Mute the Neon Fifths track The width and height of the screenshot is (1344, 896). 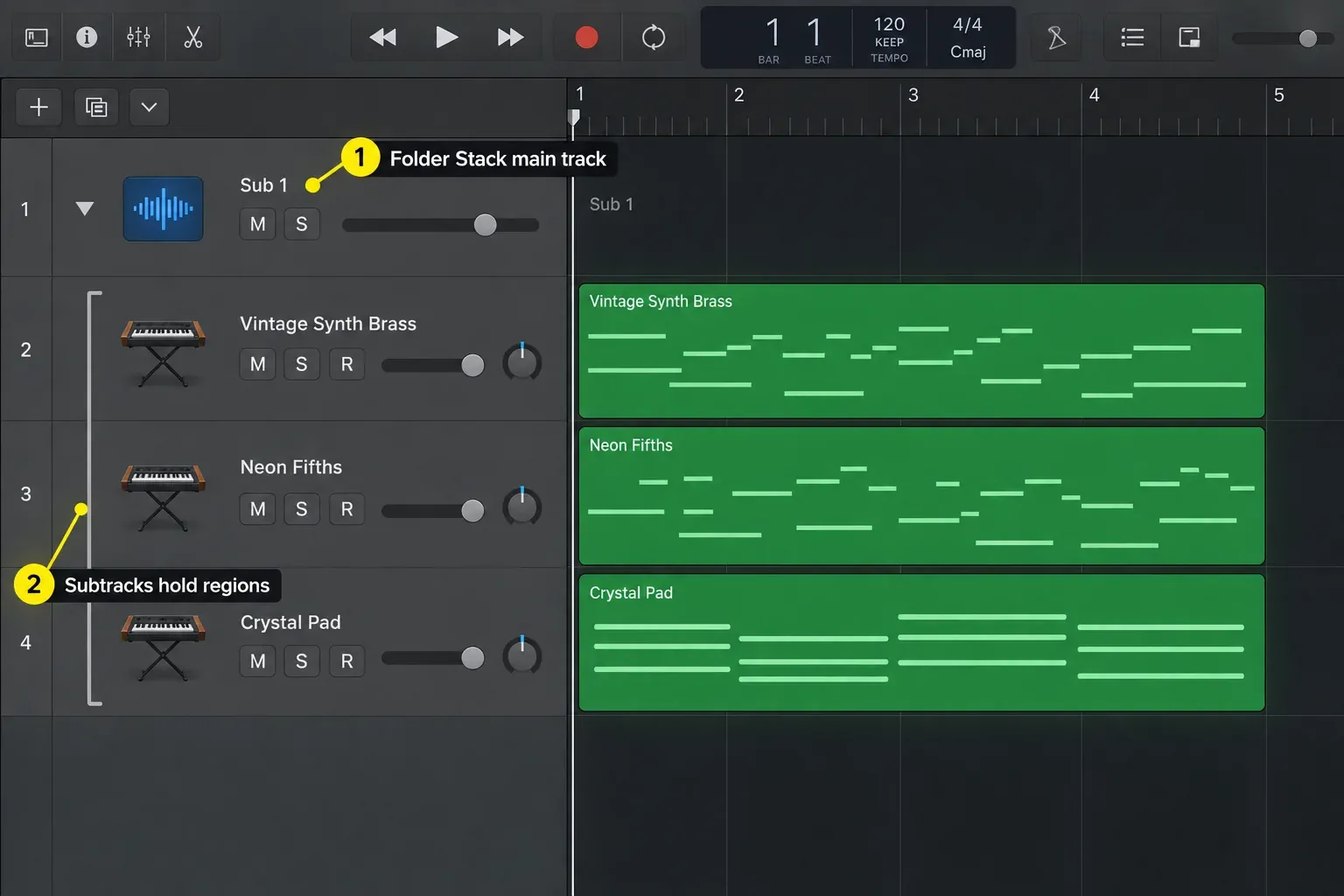click(258, 509)
